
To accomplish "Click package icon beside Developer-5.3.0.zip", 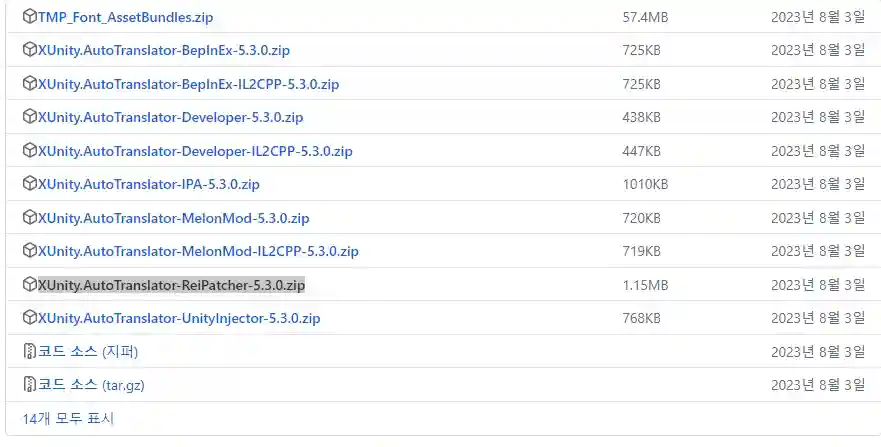I will coord(29,117).
